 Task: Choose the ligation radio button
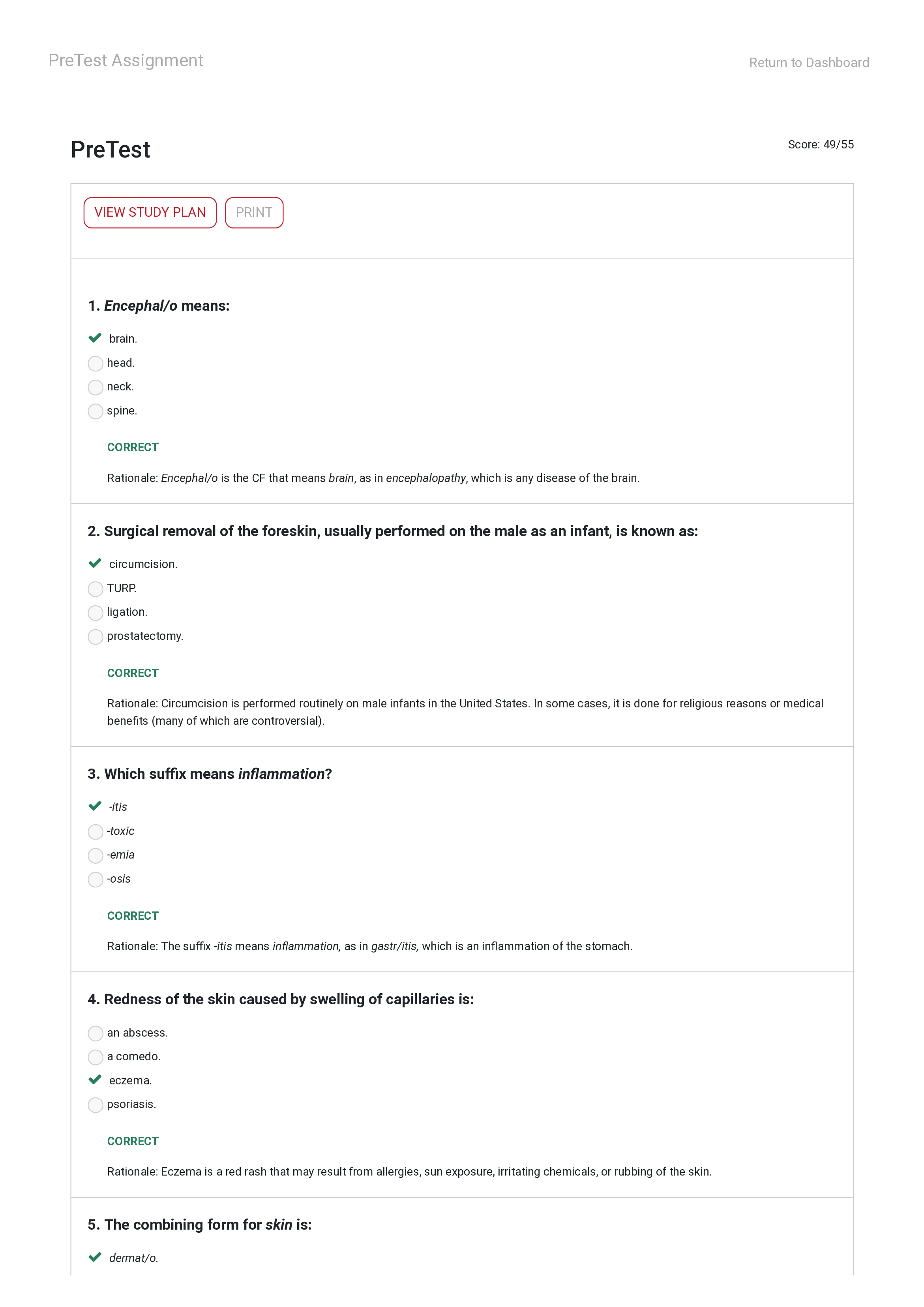(x=96, y=613)
